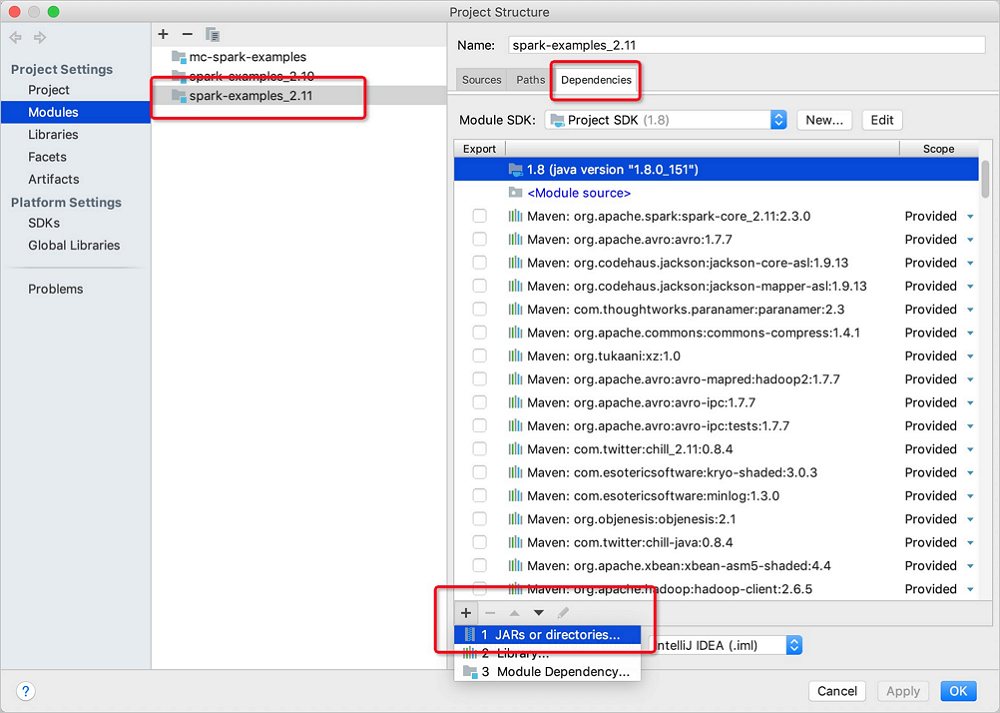Move dependency up arrow

[514, 613]
